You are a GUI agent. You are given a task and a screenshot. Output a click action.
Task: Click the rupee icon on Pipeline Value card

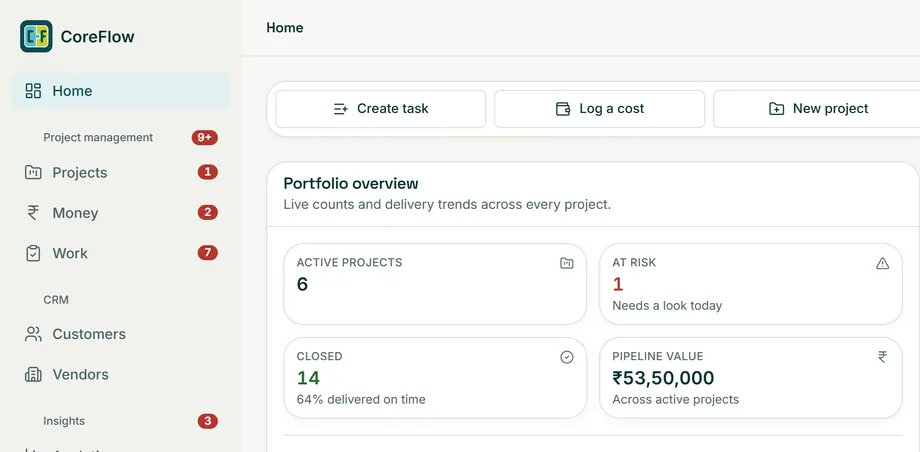(882, 356)
